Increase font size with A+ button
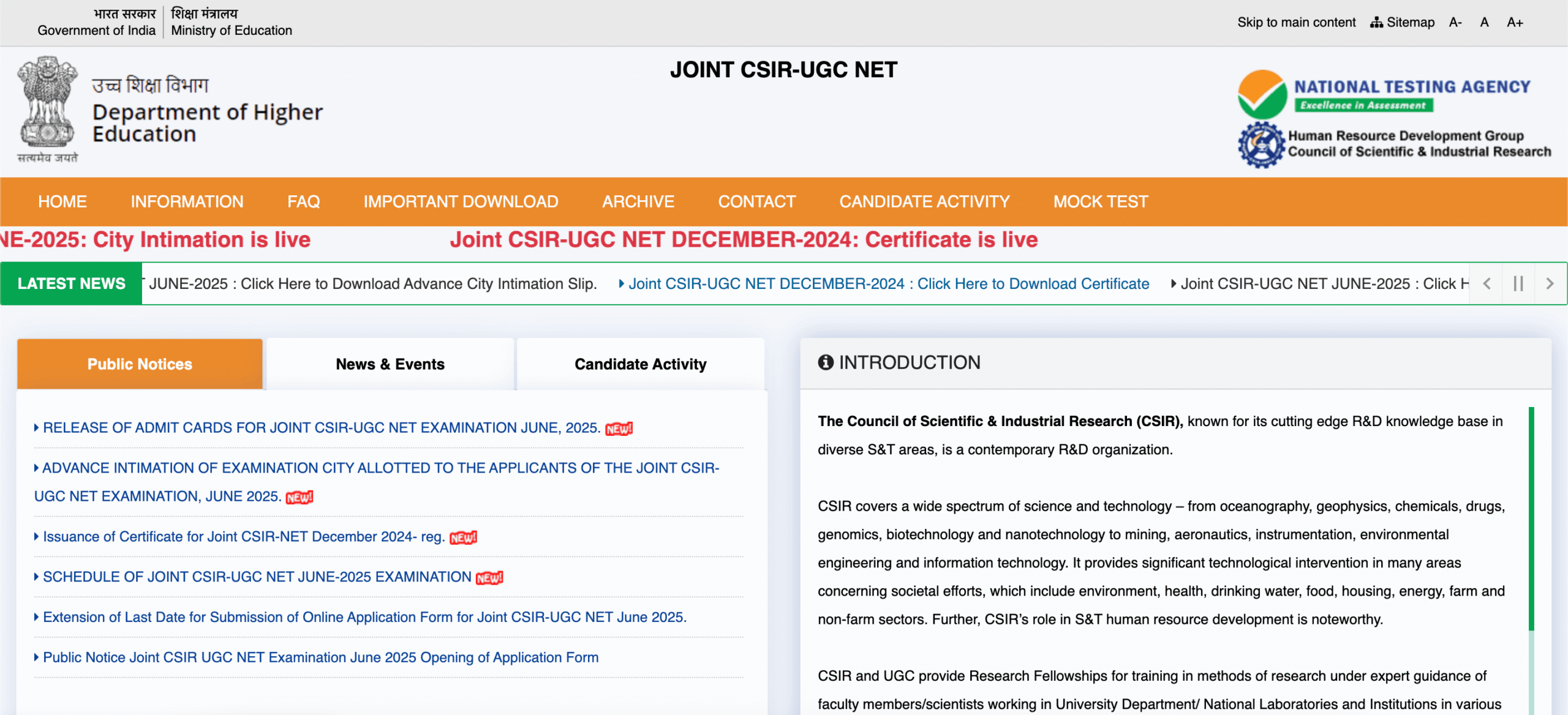The height and width of the screenshot is (715, 1568). [1515, 23]
